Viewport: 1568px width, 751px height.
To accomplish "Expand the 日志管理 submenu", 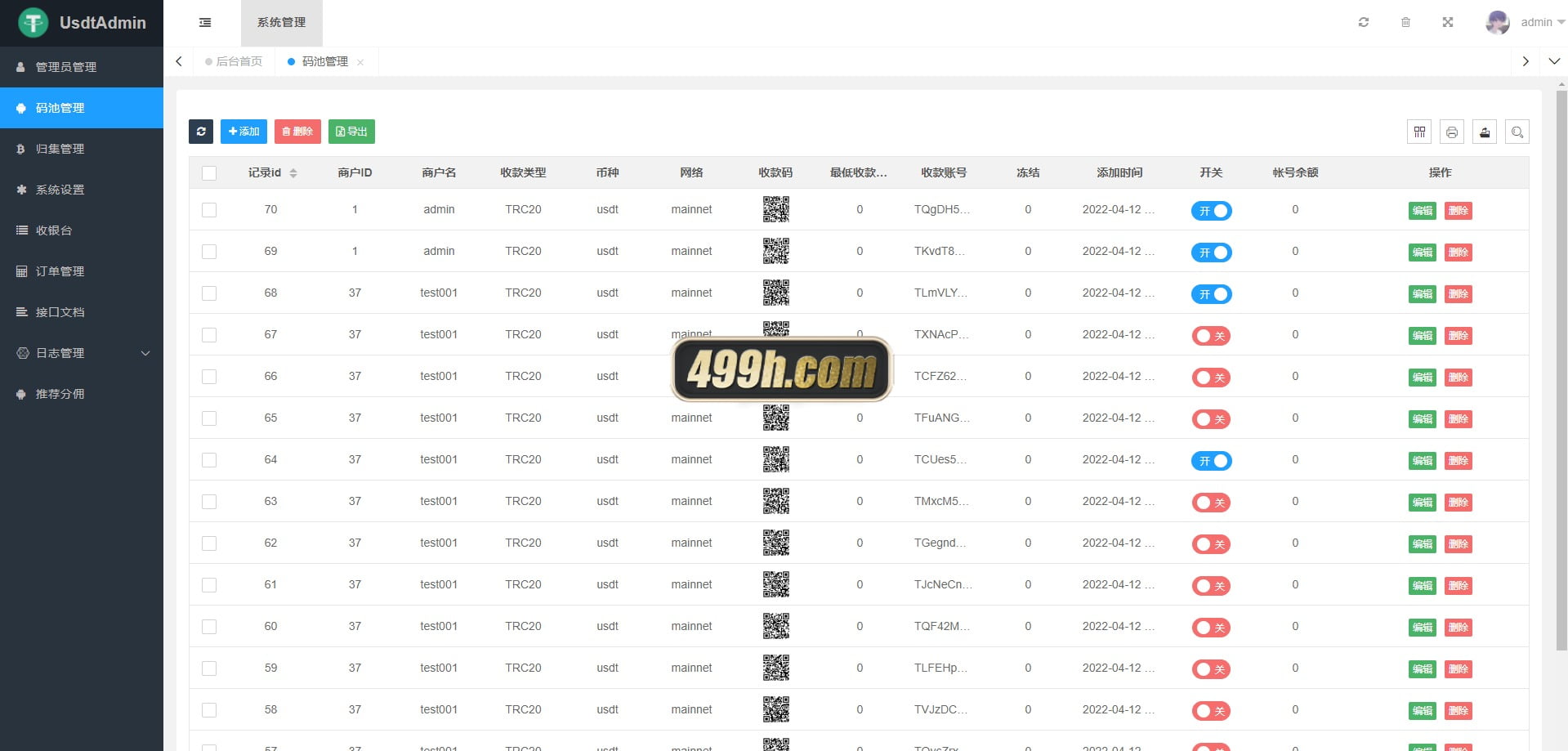I will 82,353.
